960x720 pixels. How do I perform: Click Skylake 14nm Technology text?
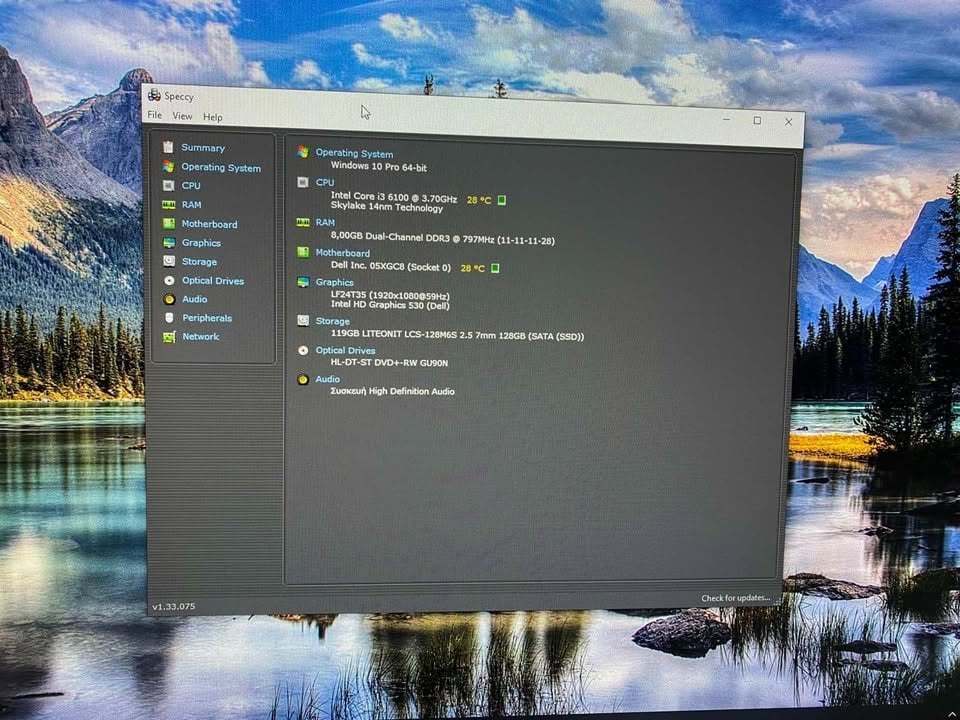point(386,208)
